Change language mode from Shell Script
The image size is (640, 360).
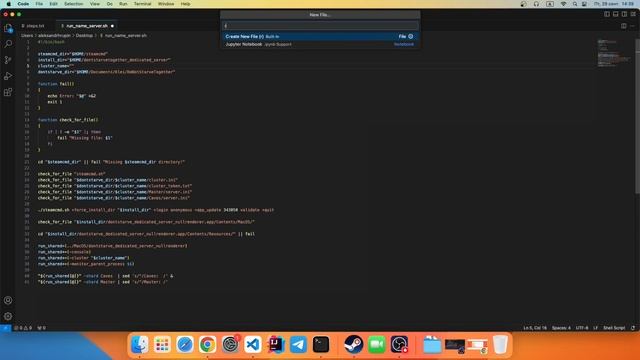[x=614, y=328]
